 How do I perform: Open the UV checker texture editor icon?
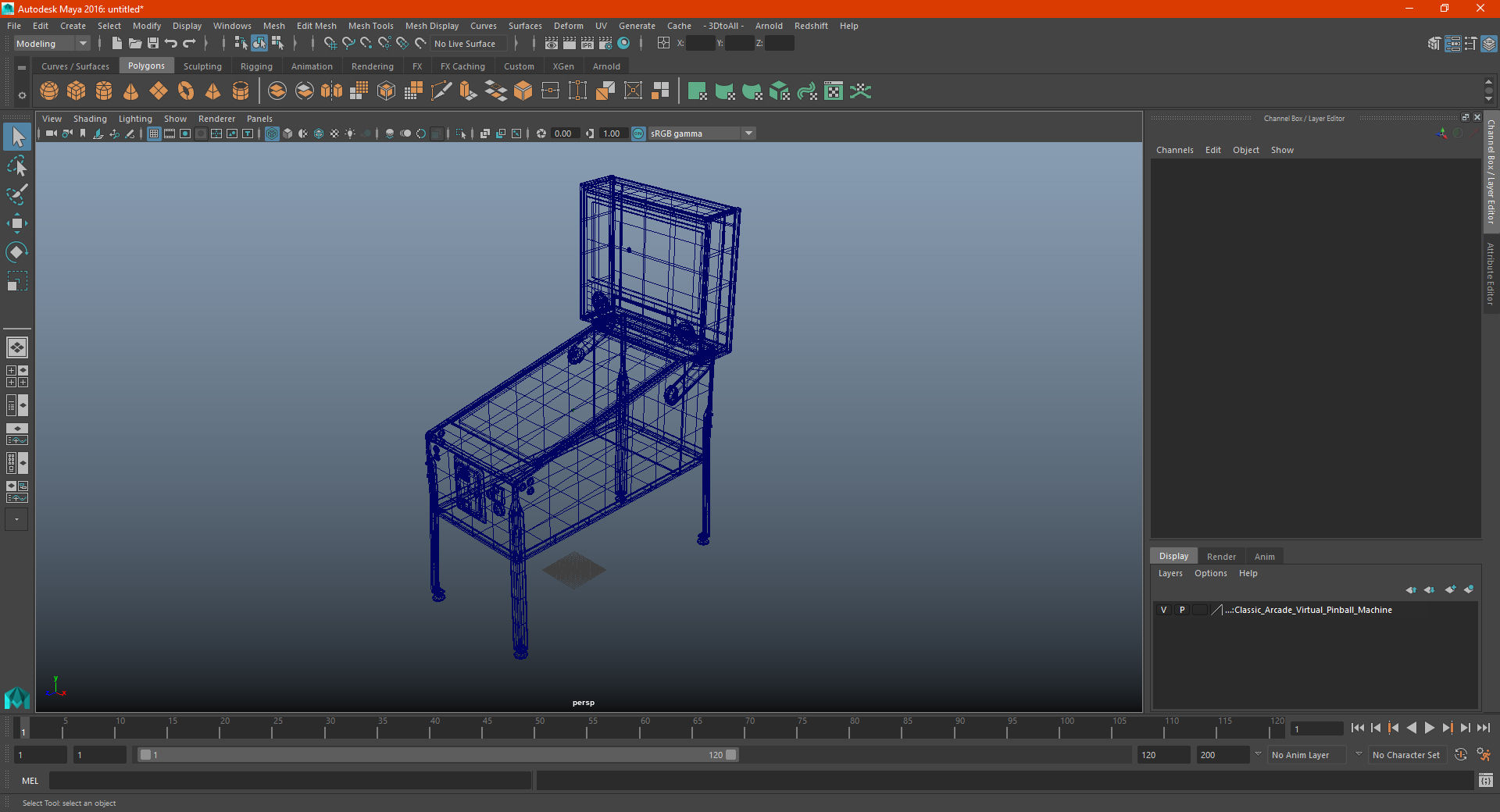(x=834, y=91)
